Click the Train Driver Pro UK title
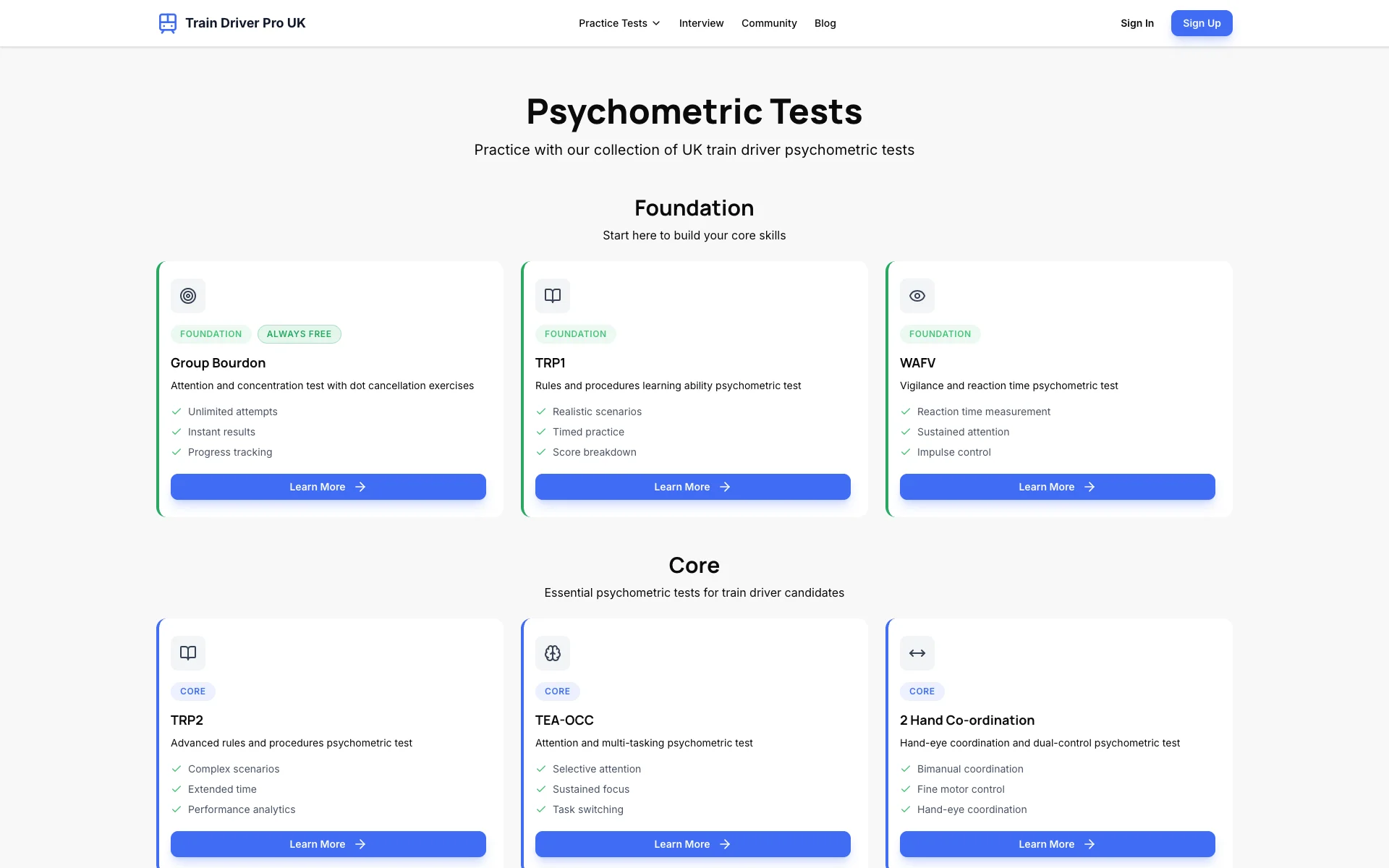Screen dimensions: 1389x868 [245, 23]
